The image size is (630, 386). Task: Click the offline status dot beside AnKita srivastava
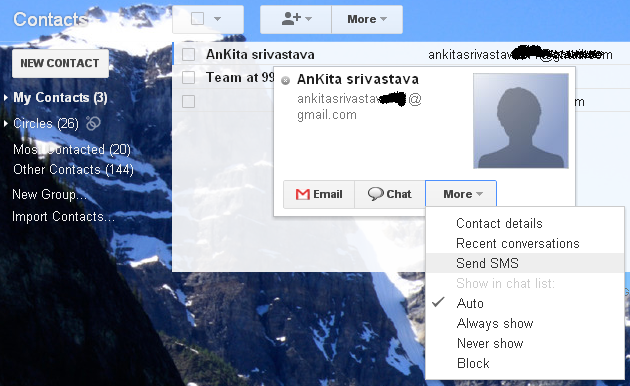click(x=286, y=80)
